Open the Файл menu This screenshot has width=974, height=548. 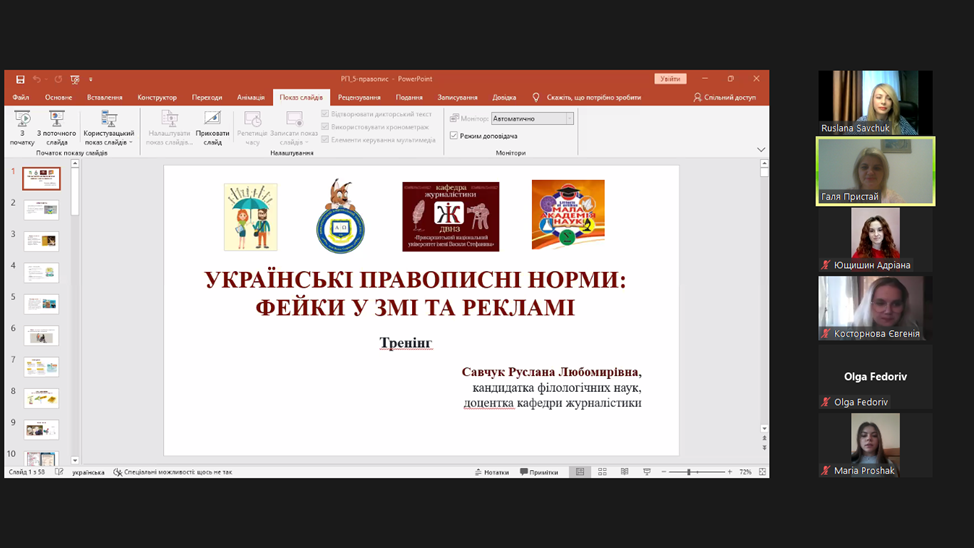coord(21,98)
